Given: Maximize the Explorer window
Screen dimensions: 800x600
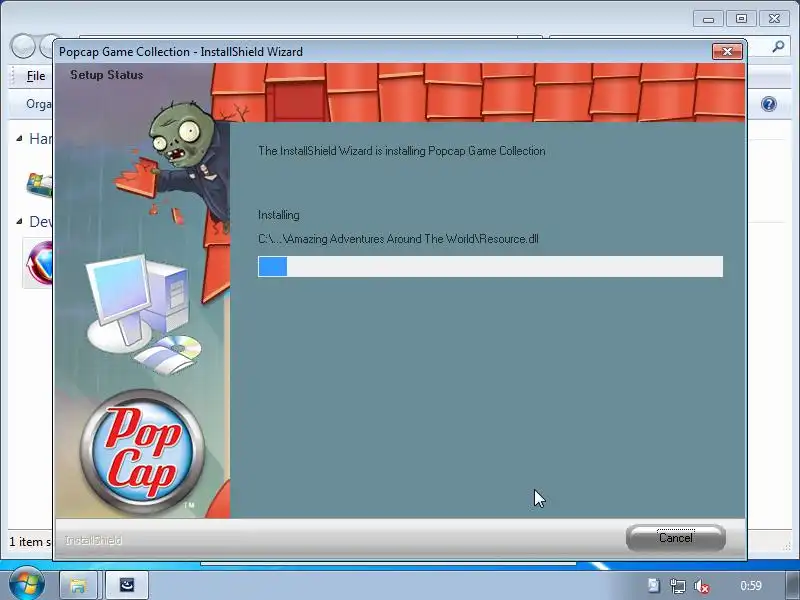Looking at the screenshot, I should tap(741, 19).
